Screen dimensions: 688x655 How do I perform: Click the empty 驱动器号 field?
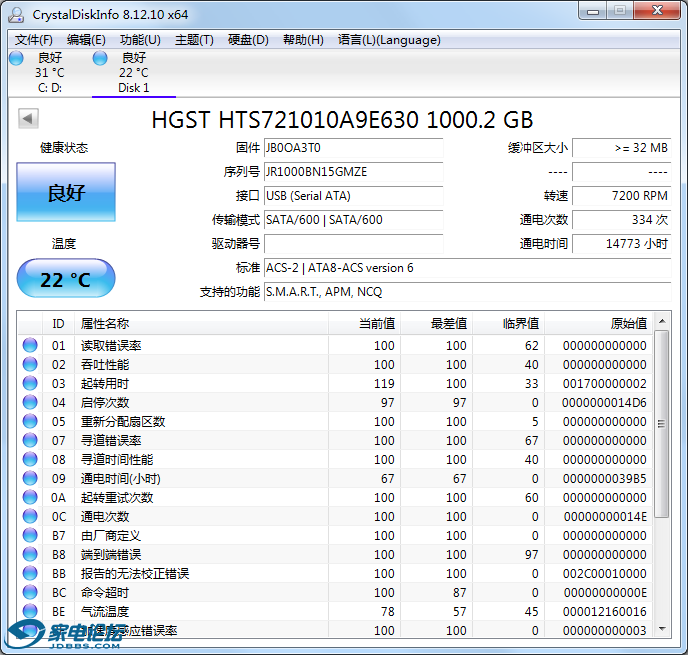click(354, 243)
